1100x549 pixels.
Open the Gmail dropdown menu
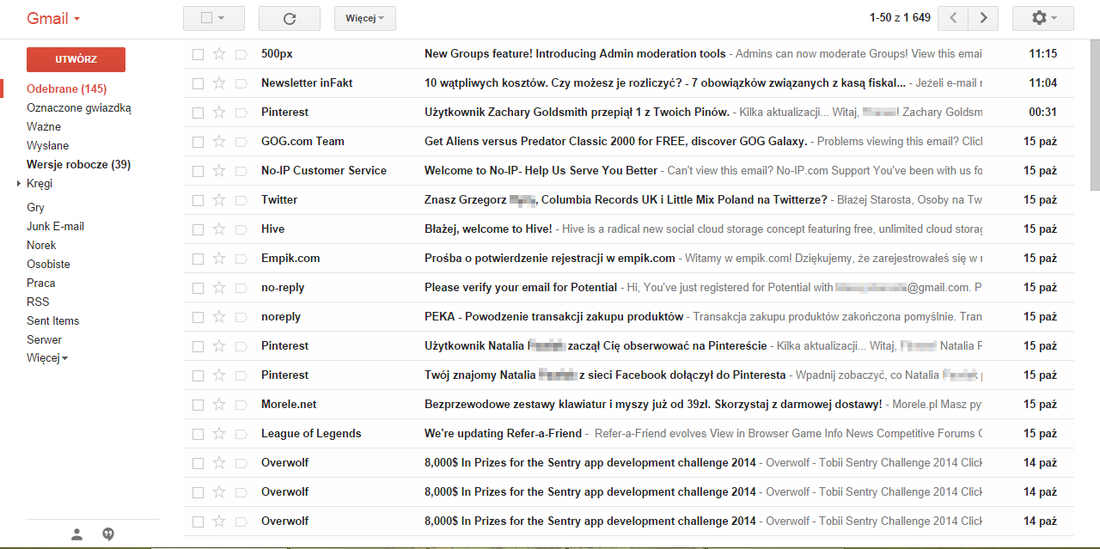[53, 18]
